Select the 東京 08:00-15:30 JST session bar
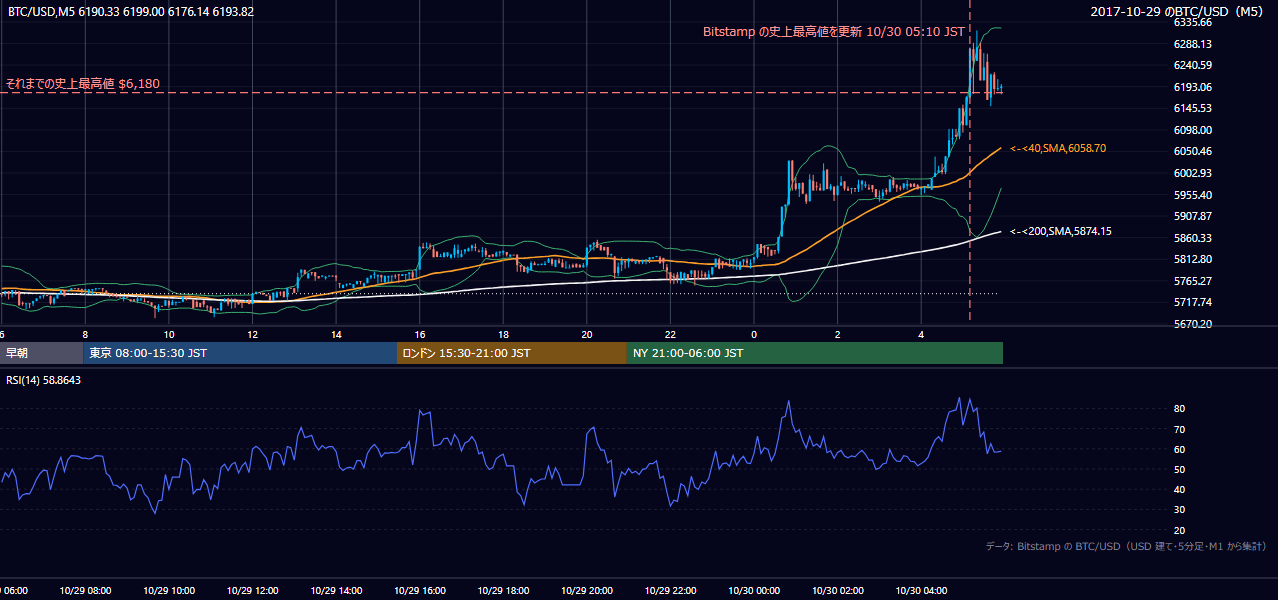The height and width of the screenshot is (600, 1278). click(241, 353)
